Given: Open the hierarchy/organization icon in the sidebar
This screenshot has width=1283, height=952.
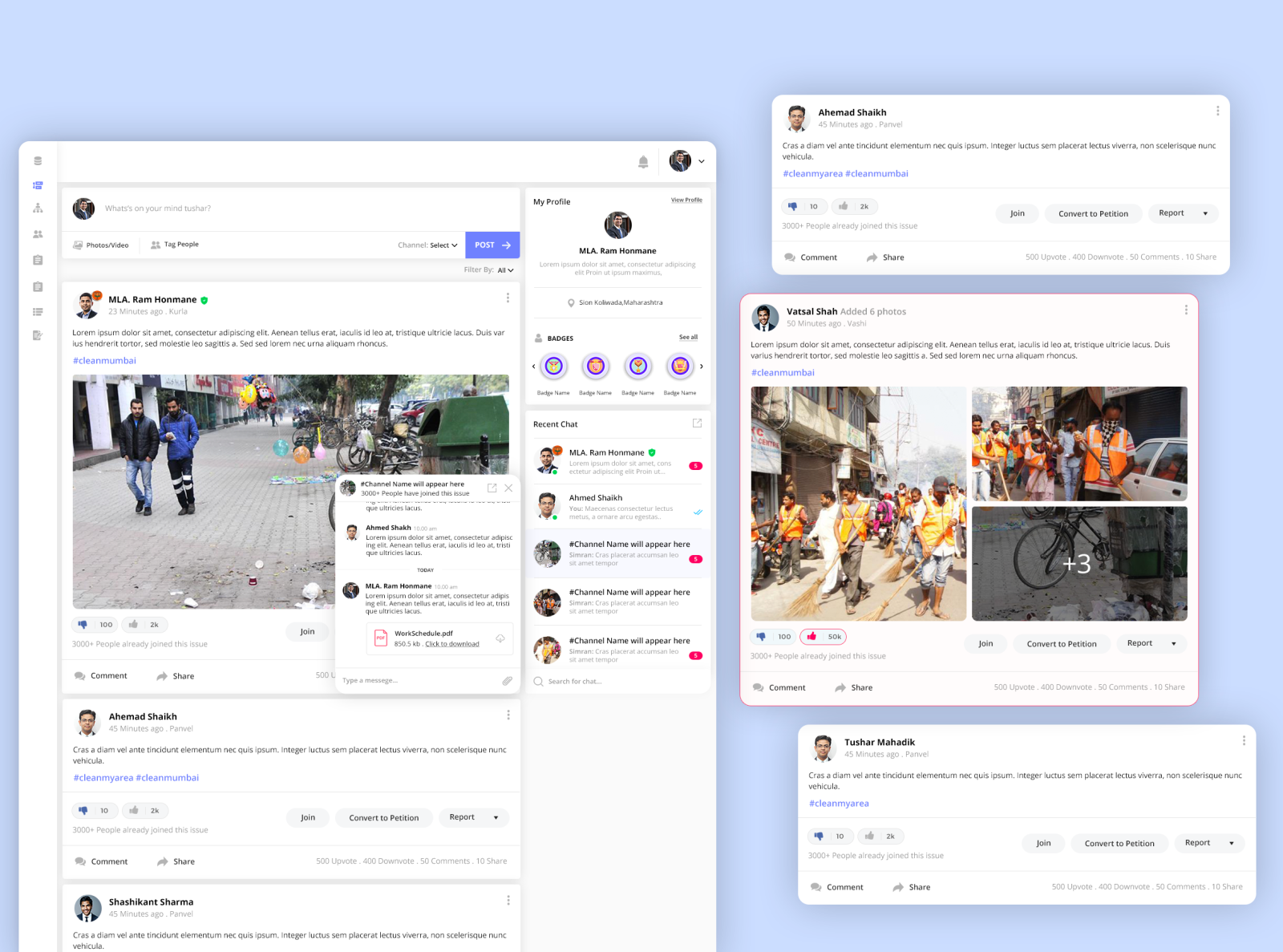Looking at the screenshot, I should [x=37, y=208].
